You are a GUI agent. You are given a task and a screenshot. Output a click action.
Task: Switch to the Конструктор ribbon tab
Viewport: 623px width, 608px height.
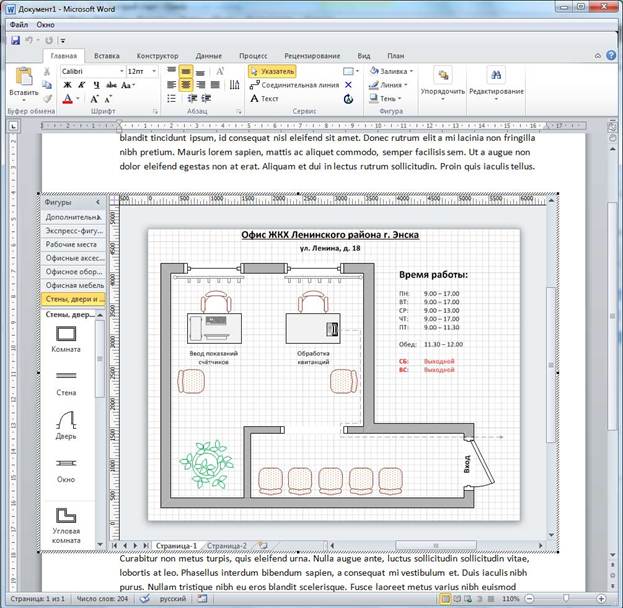tap(157, 56)
